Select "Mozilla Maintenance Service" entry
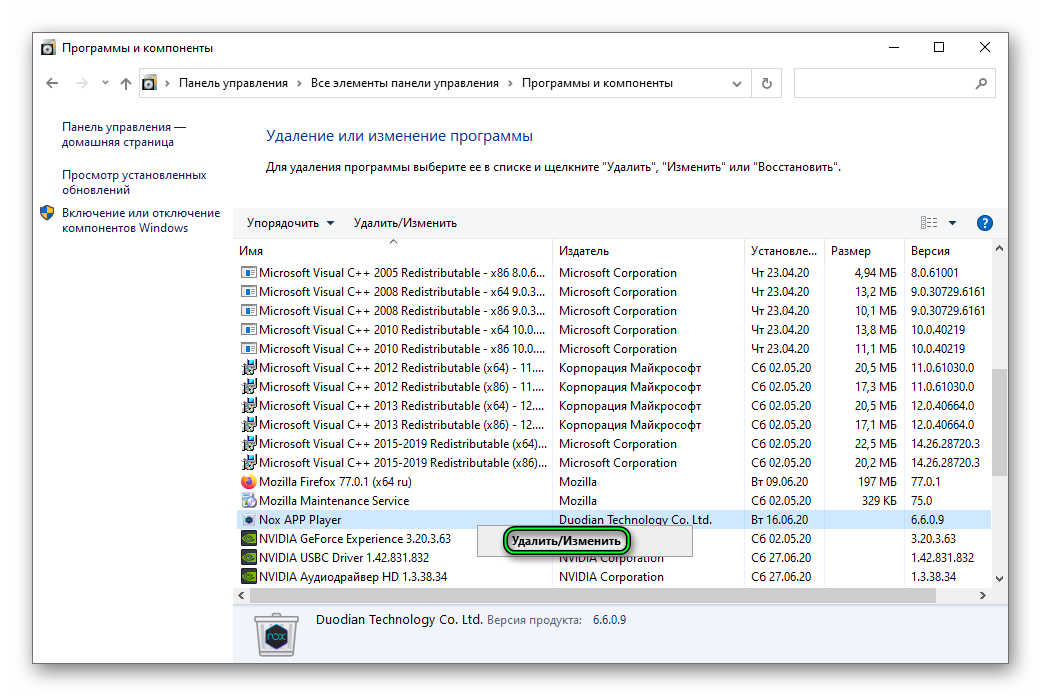The width and height of the screenshot is (1041, 696). click(334, 501)
